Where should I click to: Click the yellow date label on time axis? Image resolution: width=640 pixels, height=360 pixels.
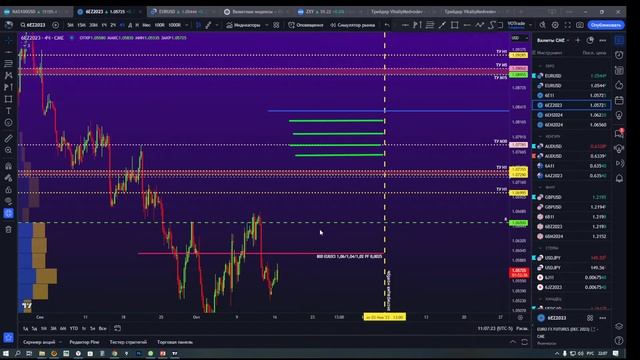coord(384,317)
